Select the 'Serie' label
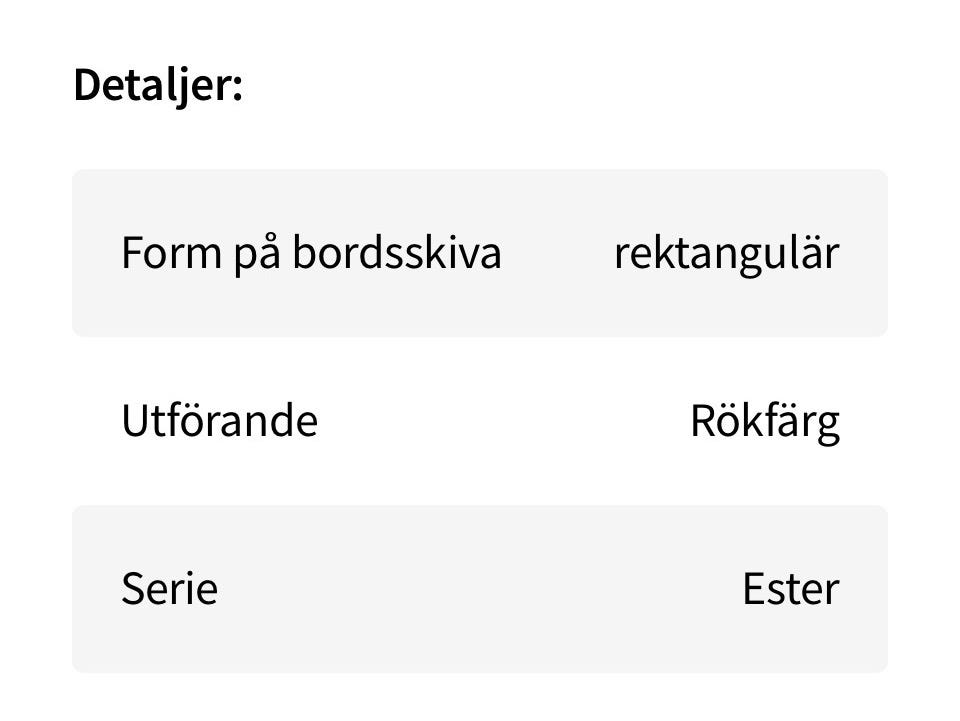Viewport: 960px width, 721px height. (x=169, y=590)
